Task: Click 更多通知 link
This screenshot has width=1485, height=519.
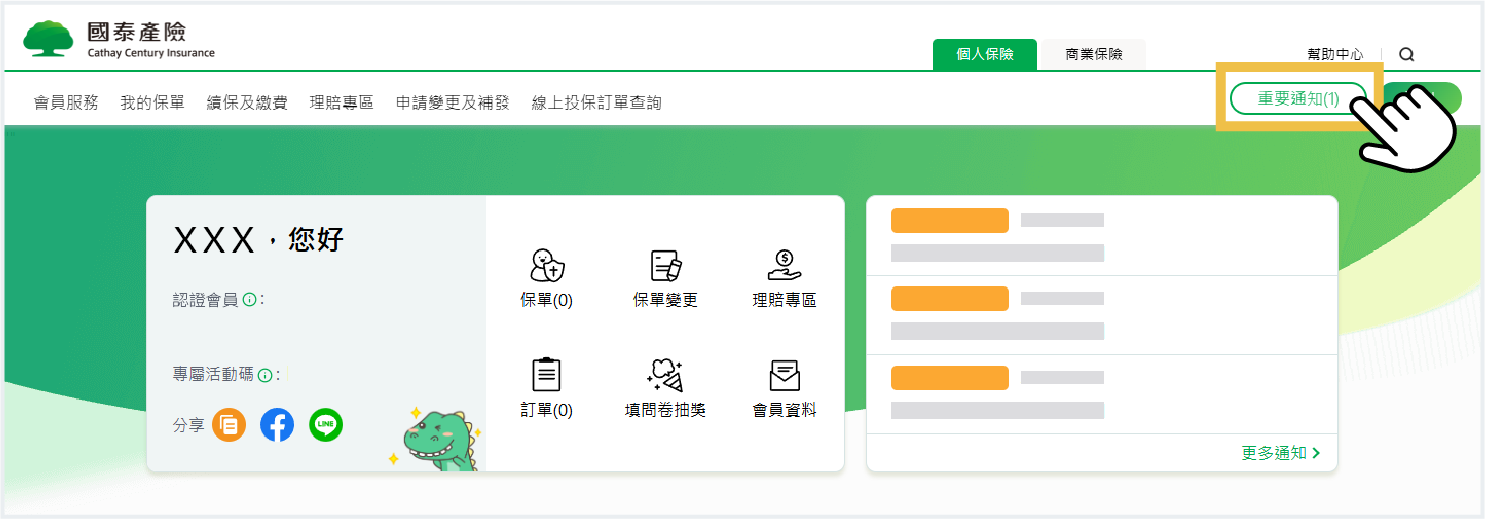Action: pos(1281,453)
